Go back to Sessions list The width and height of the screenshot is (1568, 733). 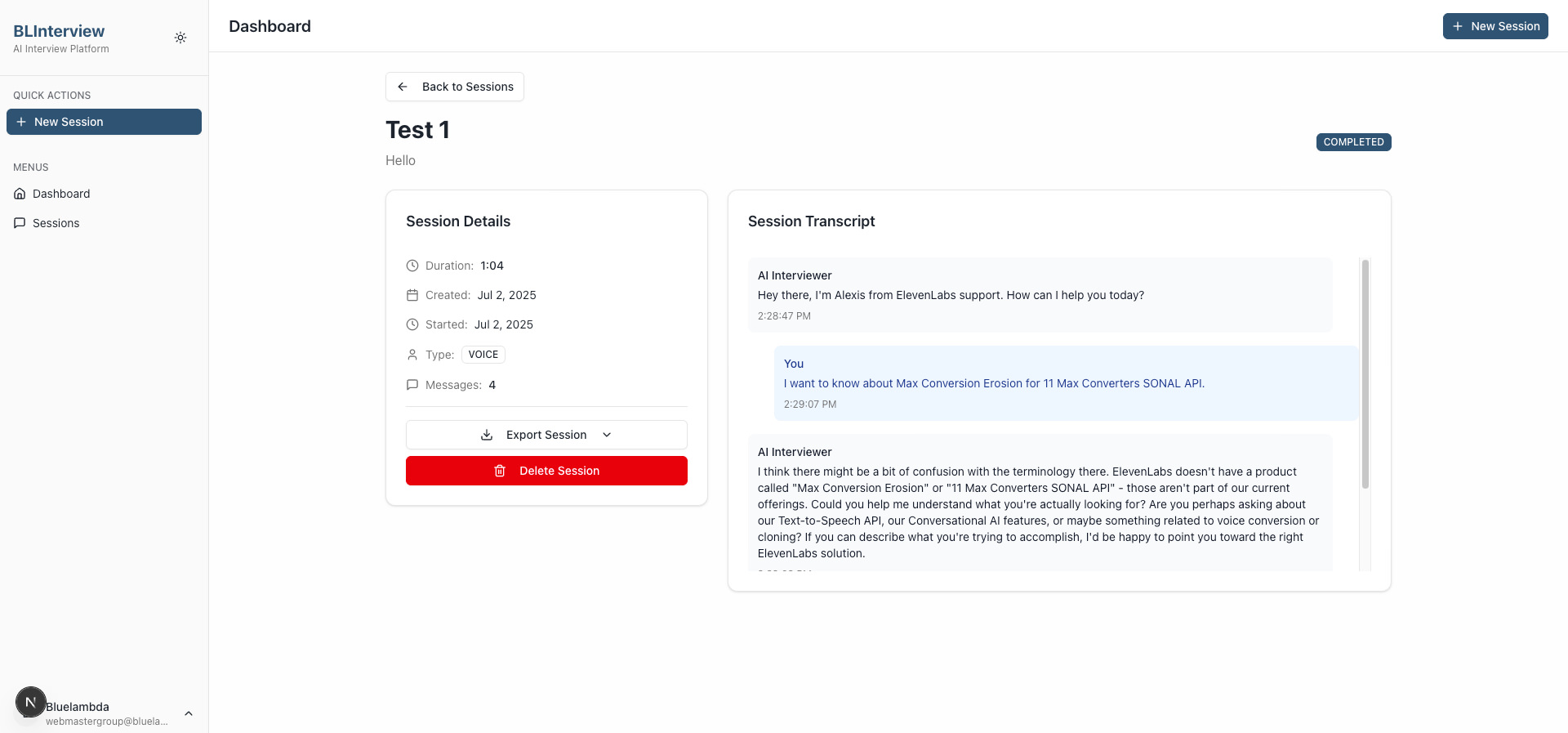467,87
